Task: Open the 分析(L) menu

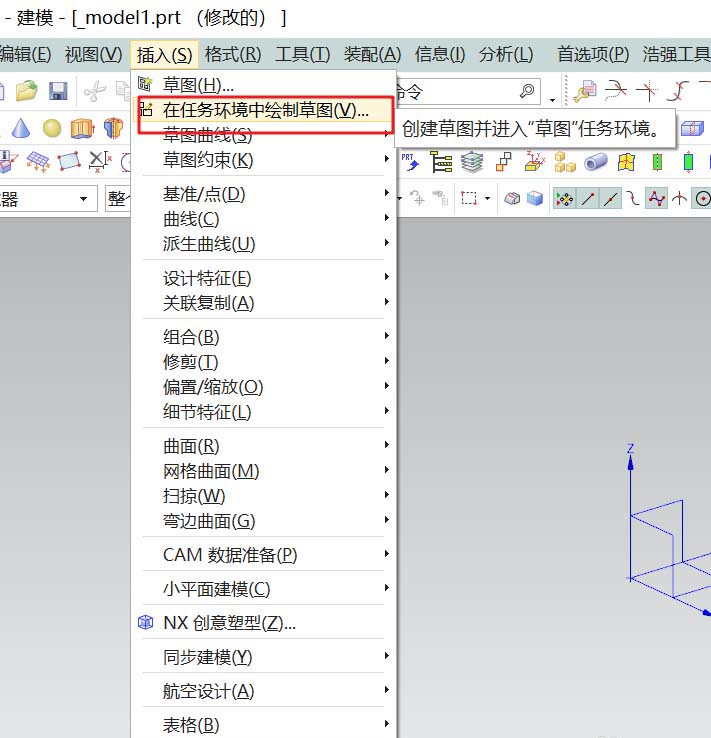Action: (506, 55)
